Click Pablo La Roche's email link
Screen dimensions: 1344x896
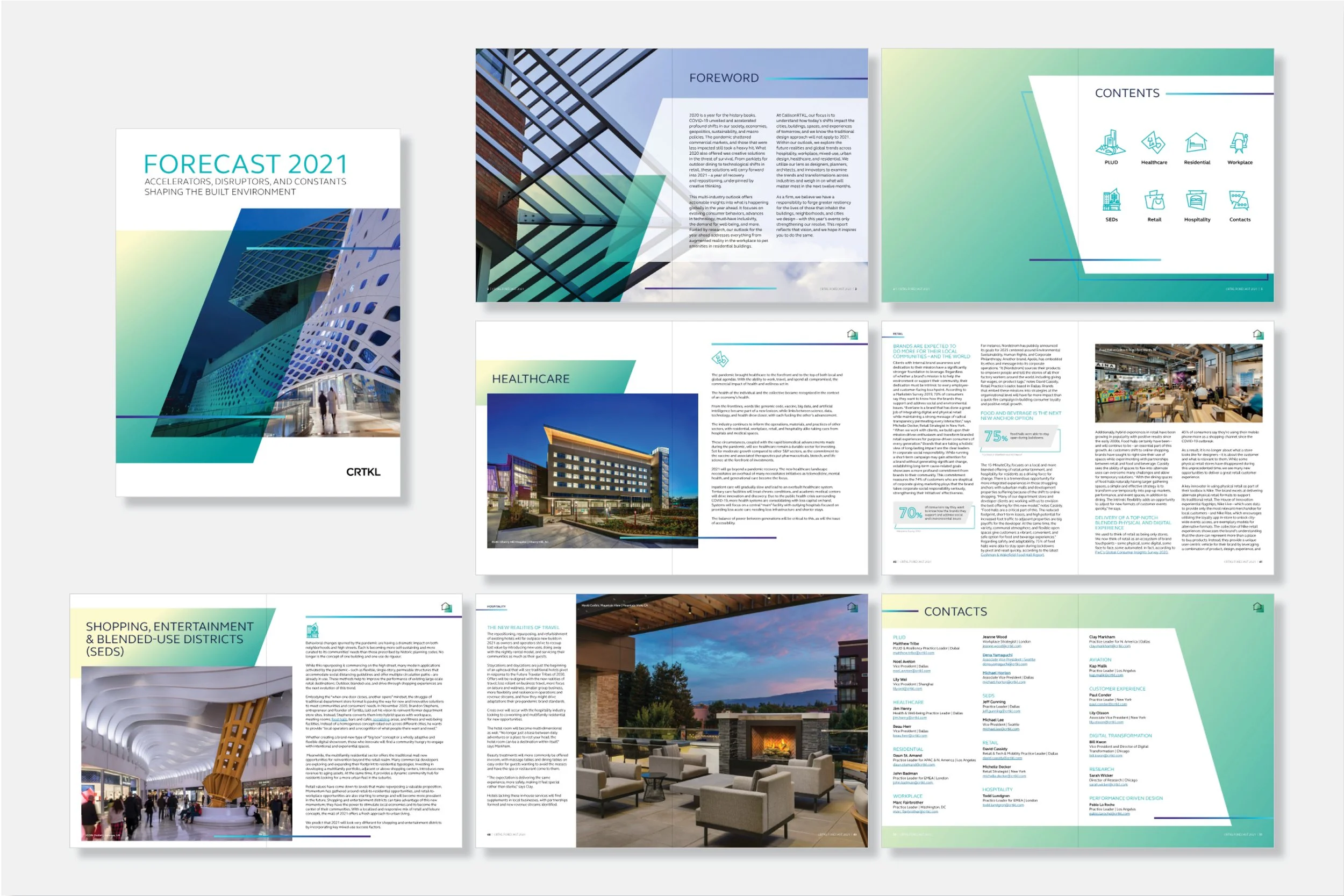[x=1109, y=814]
